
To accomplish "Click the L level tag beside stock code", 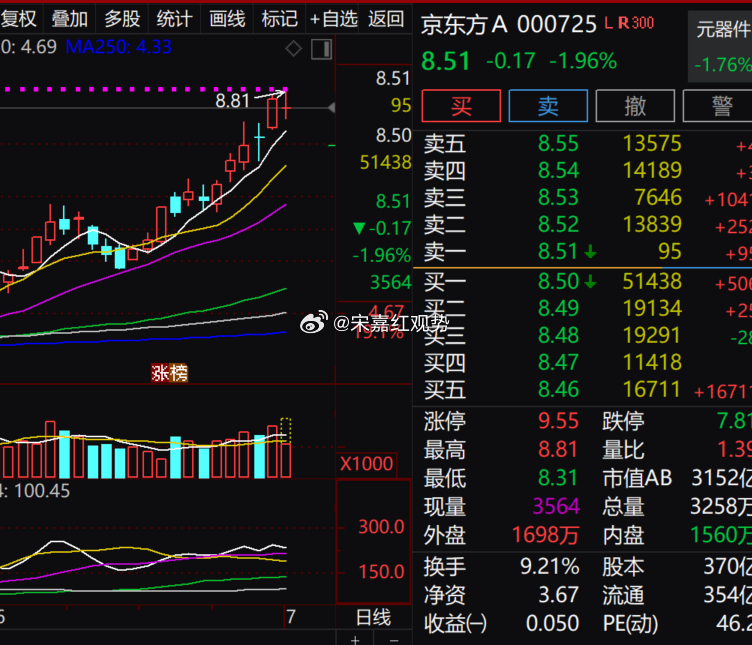I will click(x=609, y=23).
